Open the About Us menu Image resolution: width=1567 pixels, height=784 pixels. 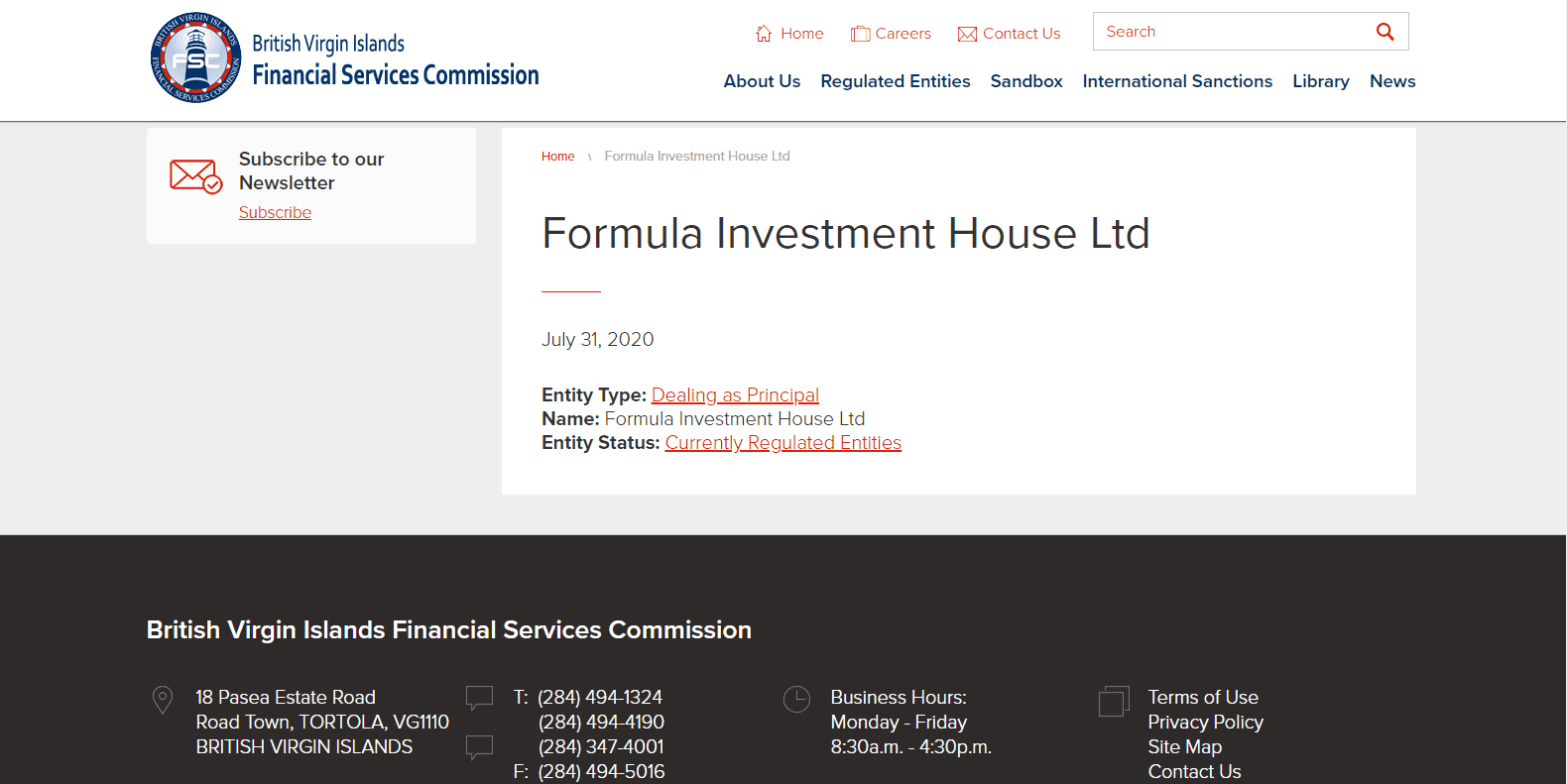762,81
